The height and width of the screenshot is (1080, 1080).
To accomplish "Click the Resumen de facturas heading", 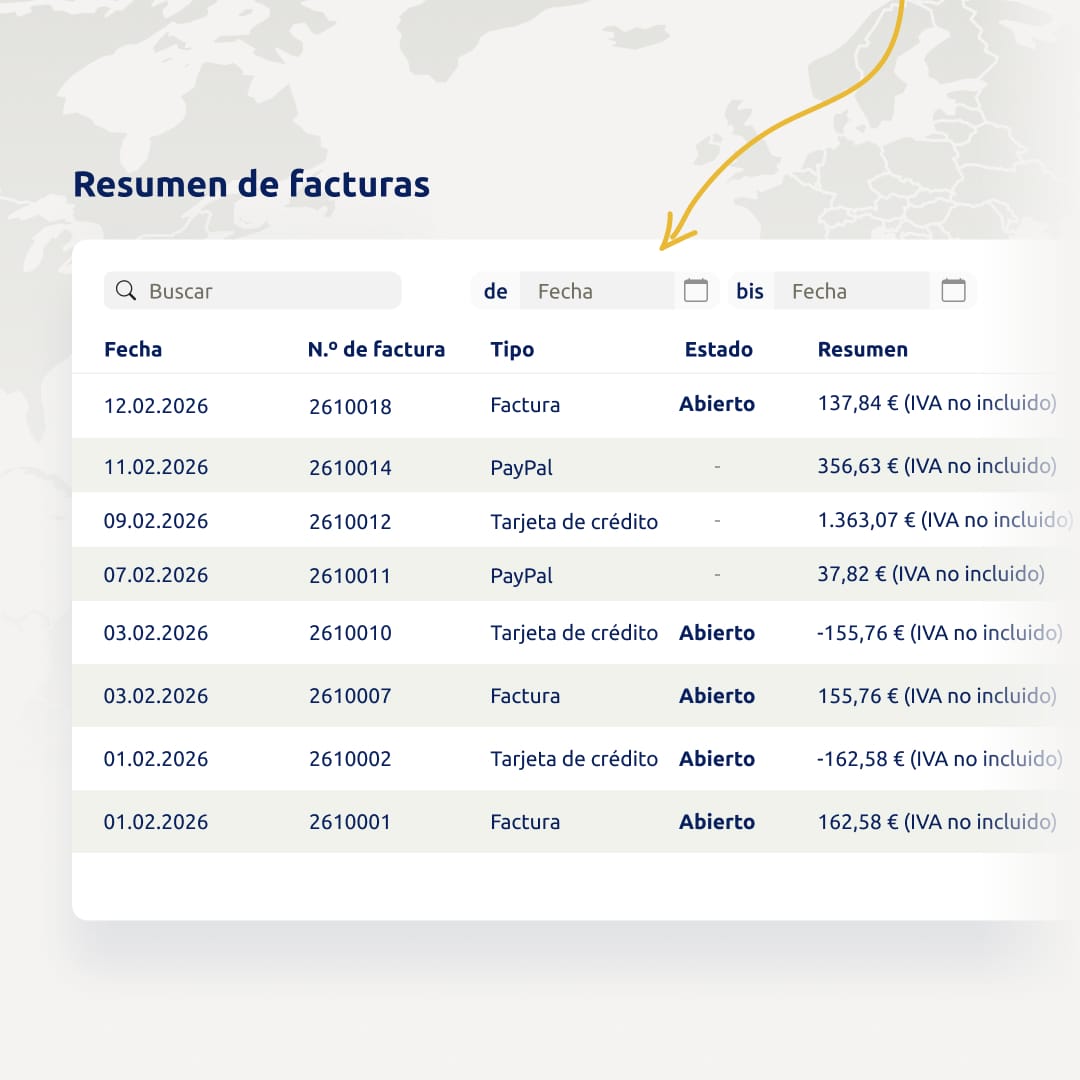I will click(x=251, y=185).
